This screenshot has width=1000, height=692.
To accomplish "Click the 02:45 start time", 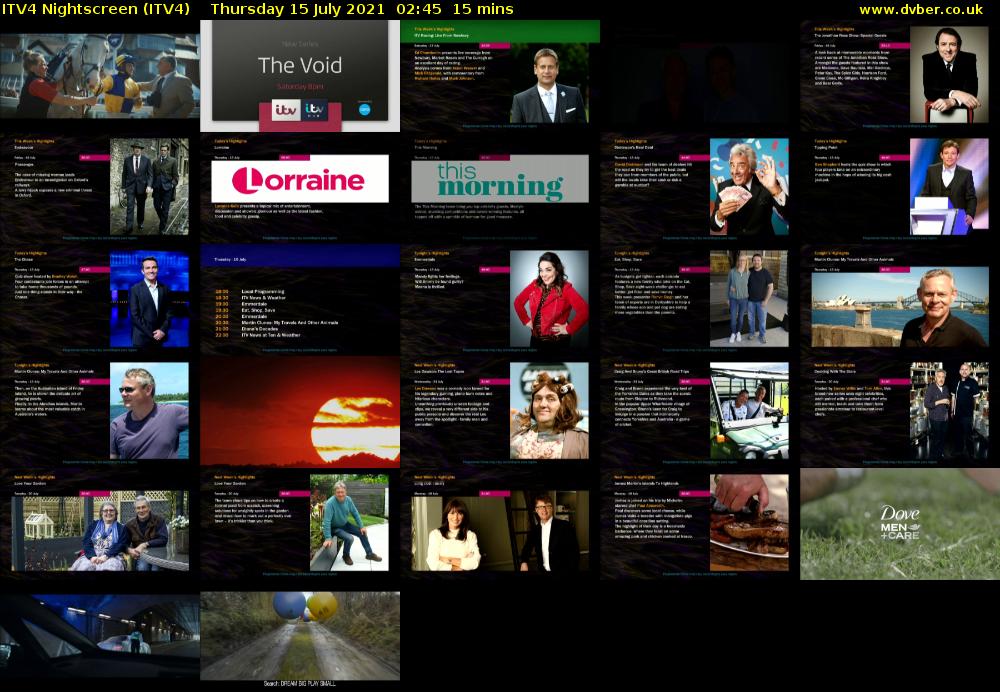I will pos(418,9).
